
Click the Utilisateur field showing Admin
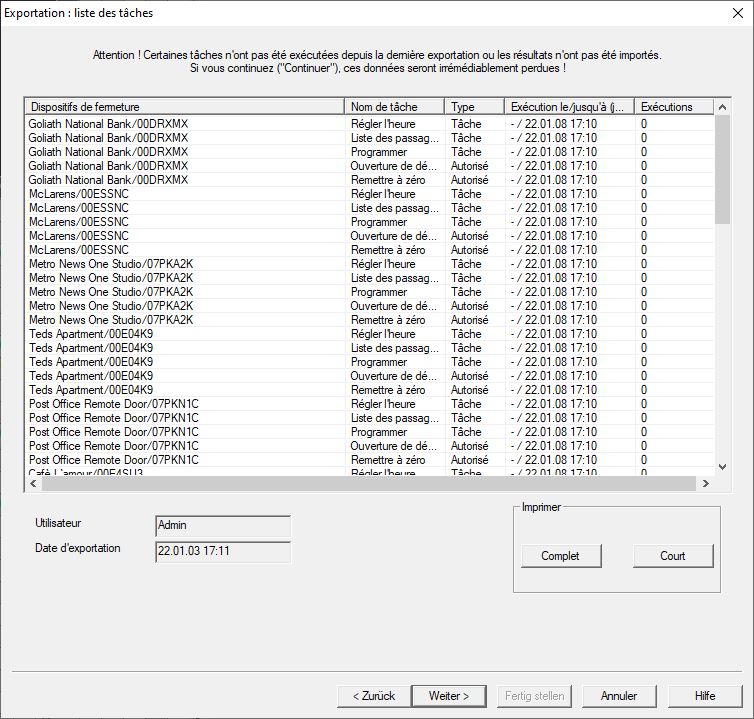point(223,525)
